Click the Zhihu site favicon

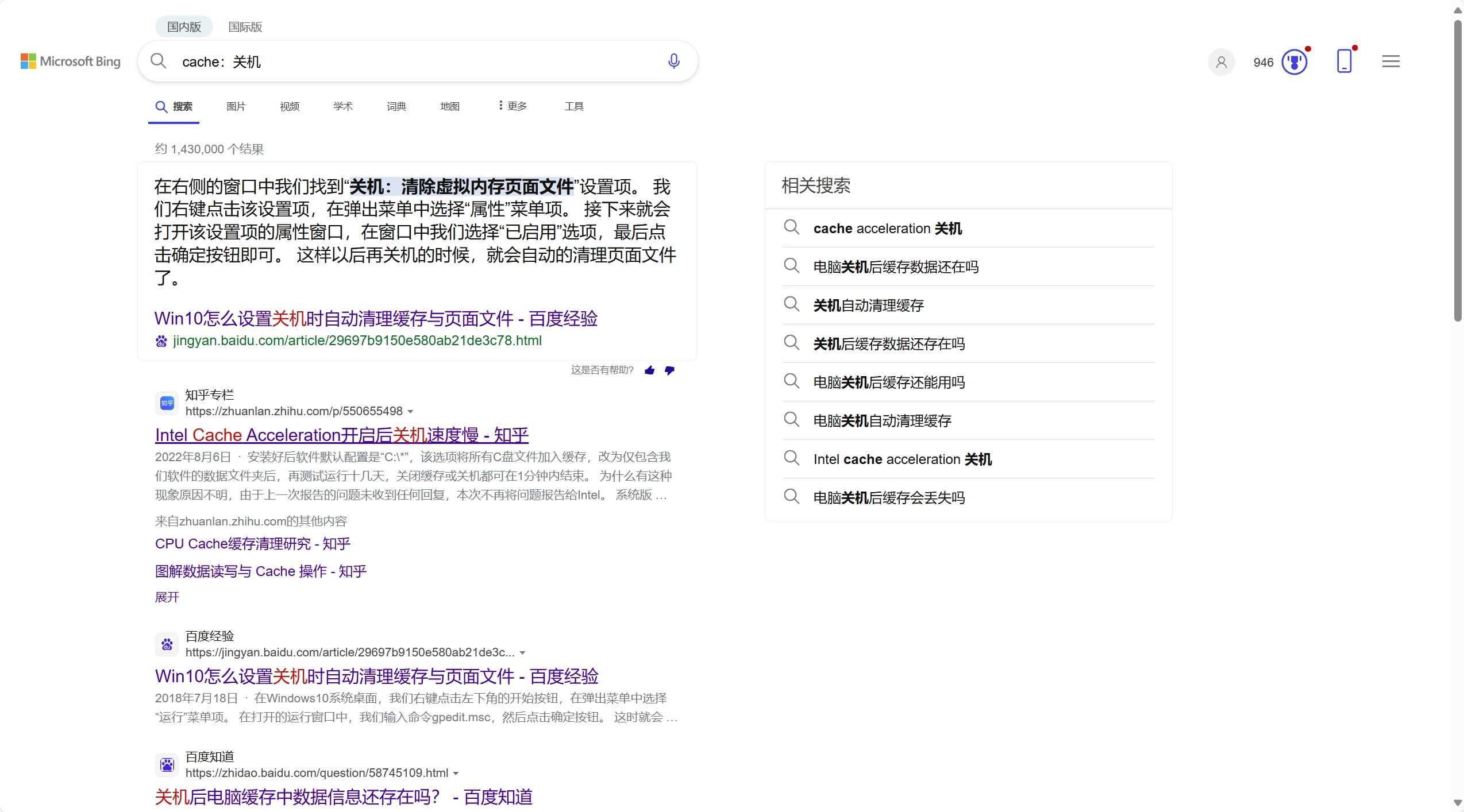(x=167, y=403)
